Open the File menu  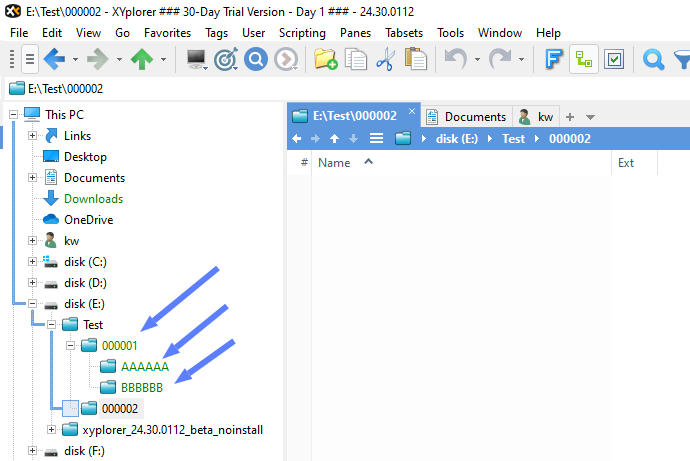[19, 33]
